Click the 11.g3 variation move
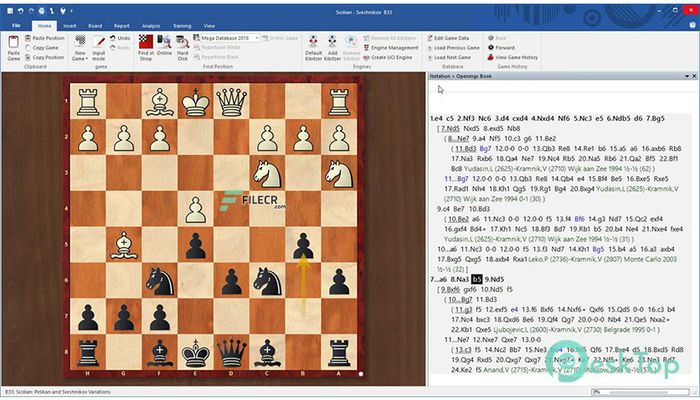Image resolution: width=700 pixels, height=400 pixels. (464, 310)
